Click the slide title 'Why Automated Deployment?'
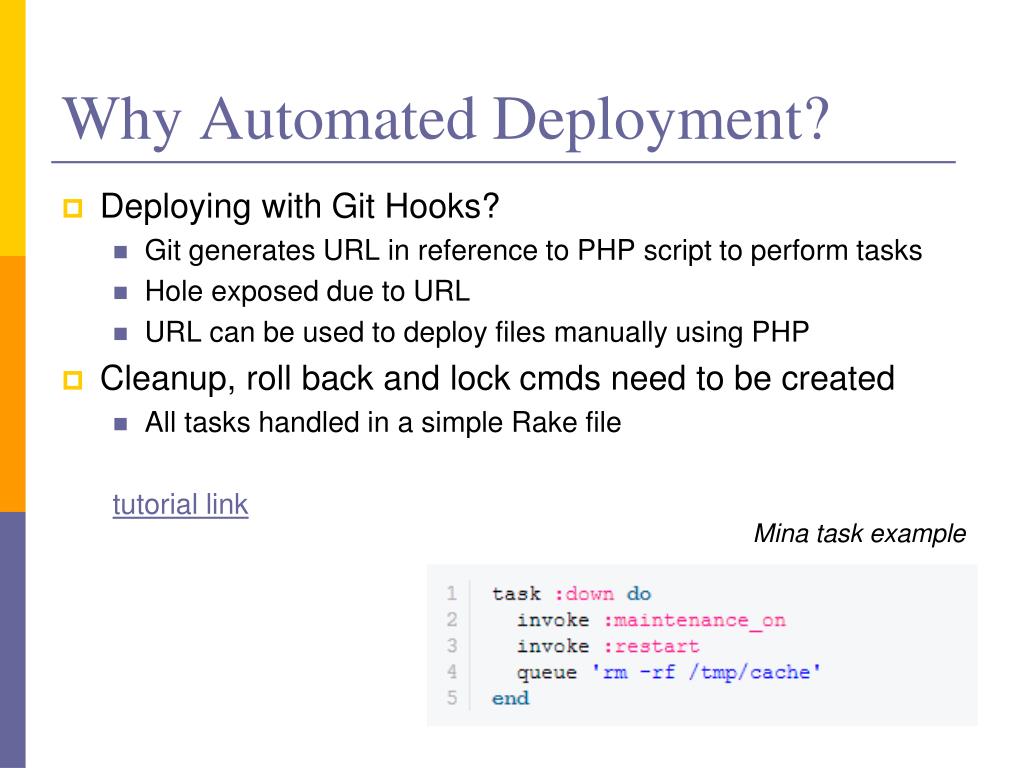The image size is (1024, 768). [x=446, y=120]
